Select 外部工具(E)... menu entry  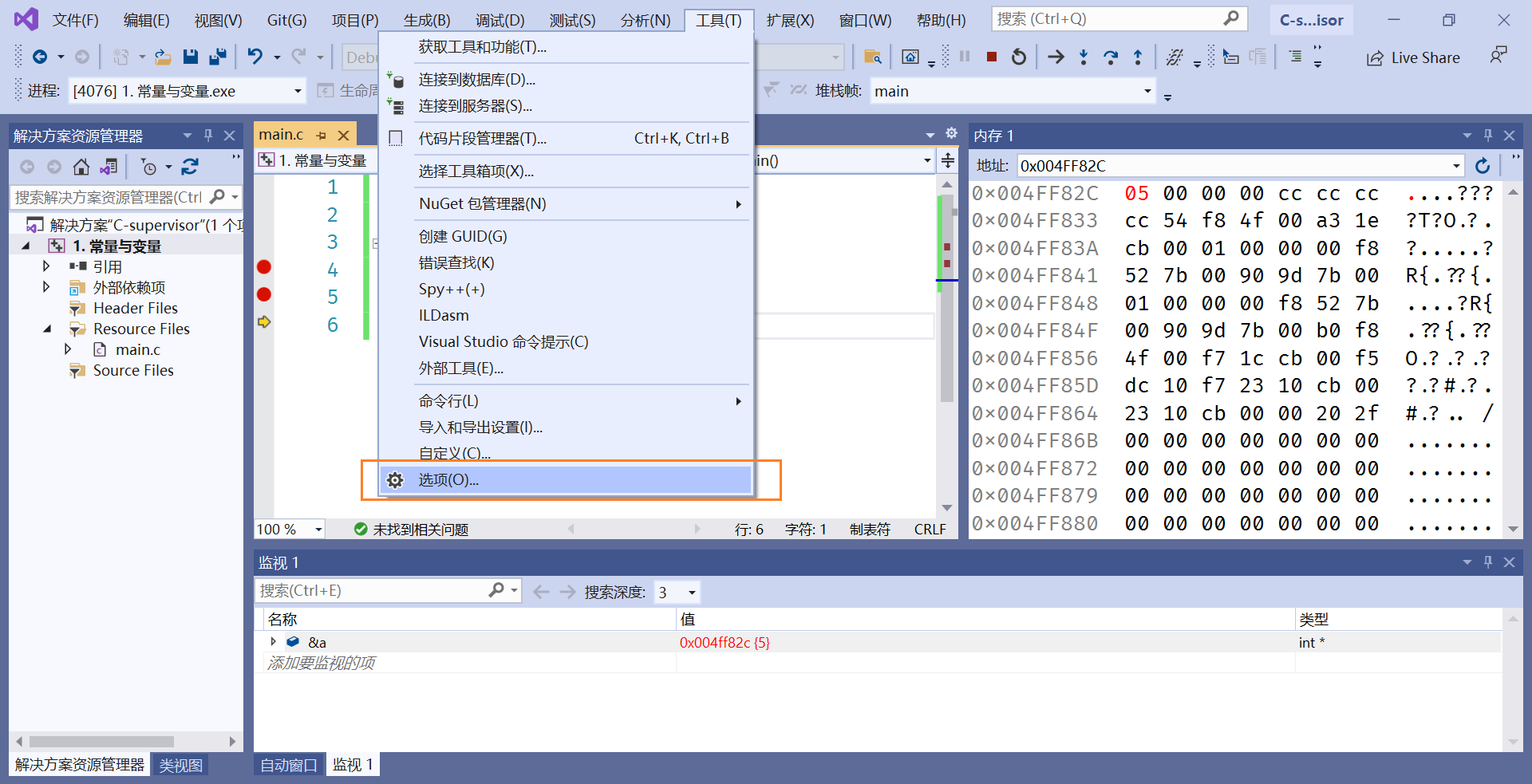[x=566, y=368]
